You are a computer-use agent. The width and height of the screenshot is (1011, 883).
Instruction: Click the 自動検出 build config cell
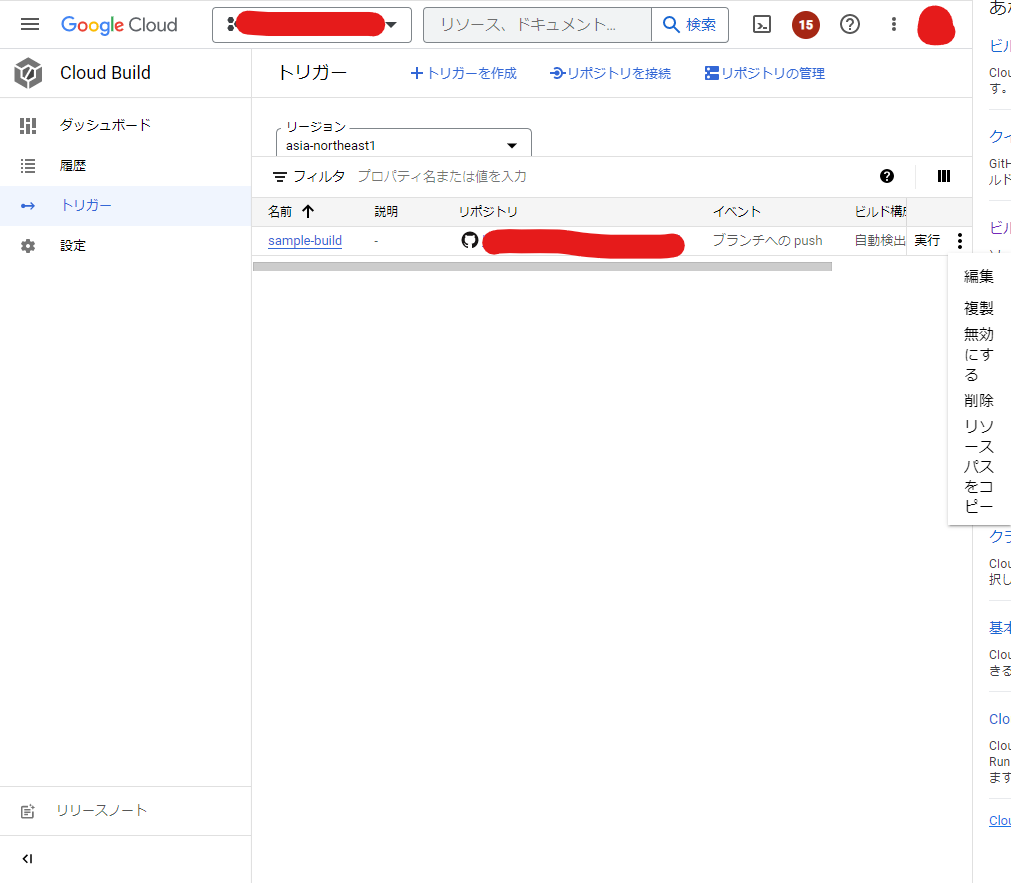pyautogui.click(x=880, y=241)
